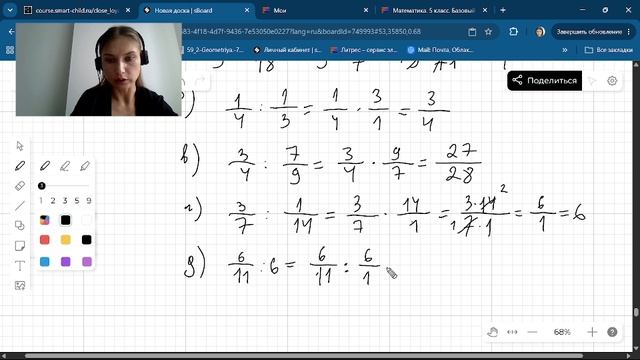The height and width of the screenshot is (360, 640).
Task: Select the line tool
Action: tap(20, 206)
